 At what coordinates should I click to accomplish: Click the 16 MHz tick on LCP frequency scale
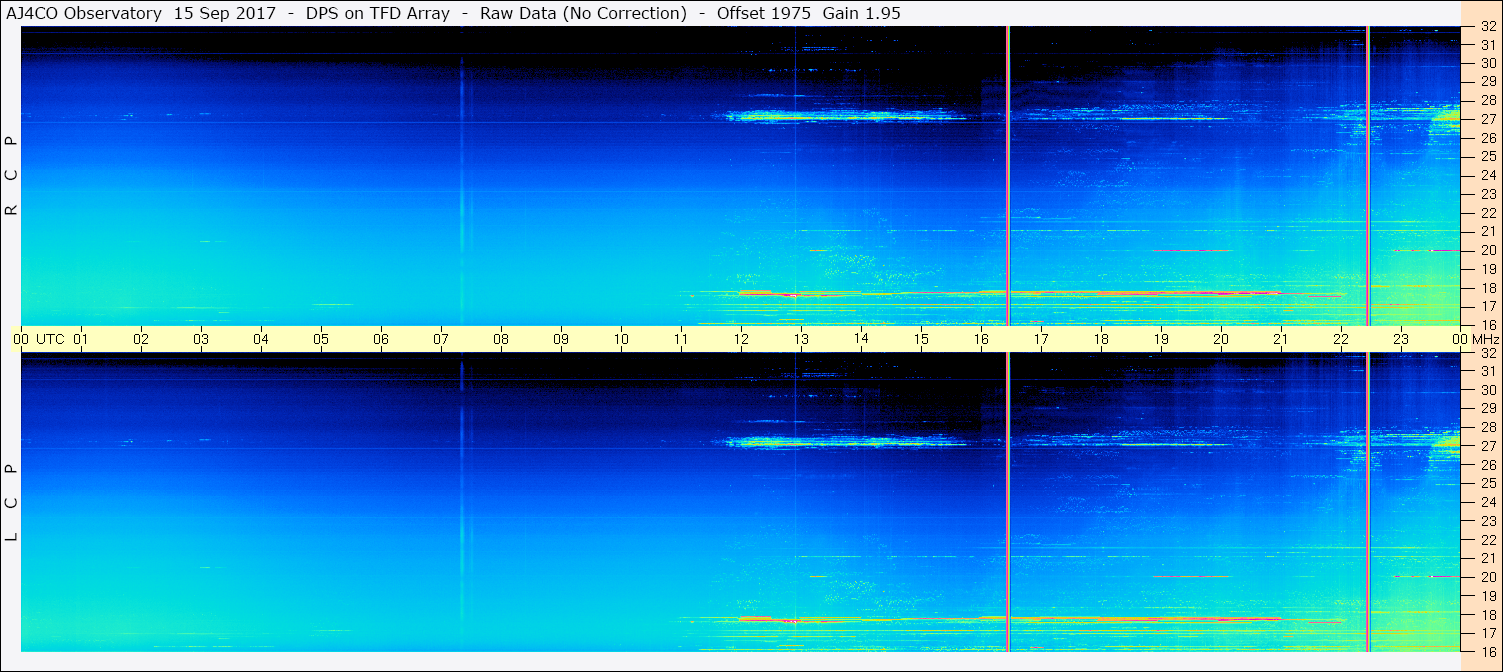coord(1487,651)
